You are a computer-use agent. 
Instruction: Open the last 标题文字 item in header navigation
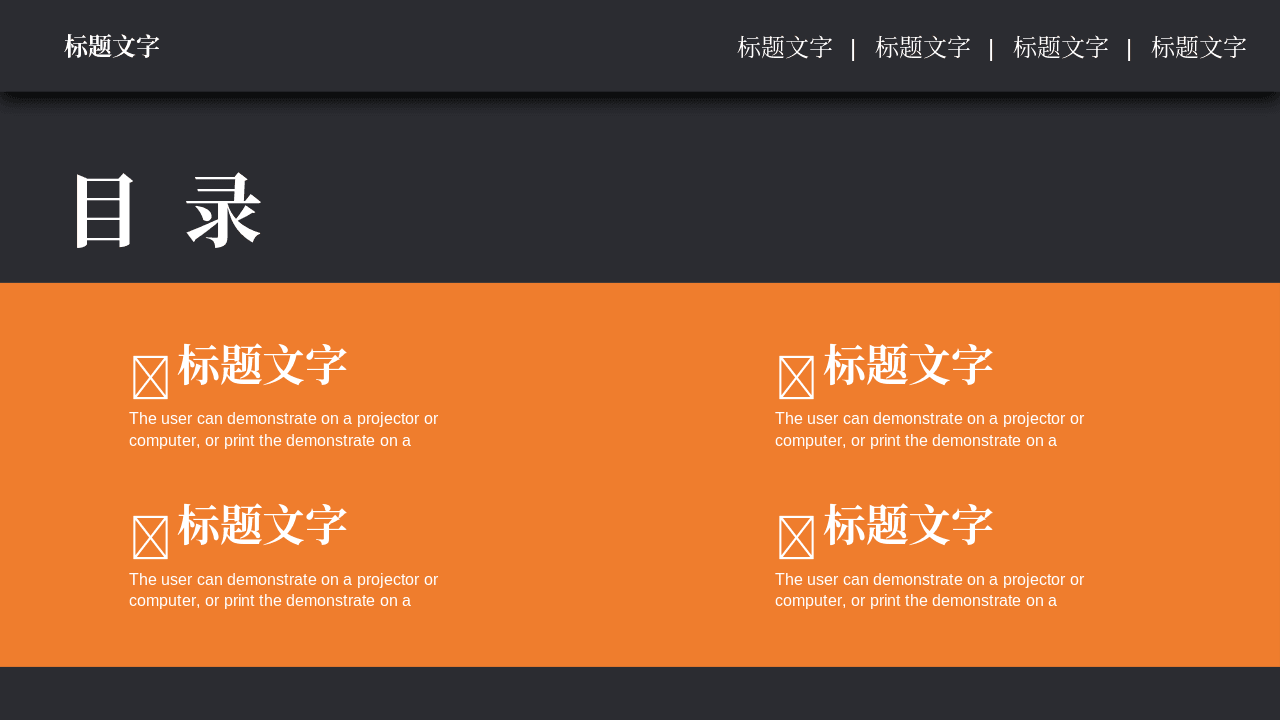tap(1199, 47)
